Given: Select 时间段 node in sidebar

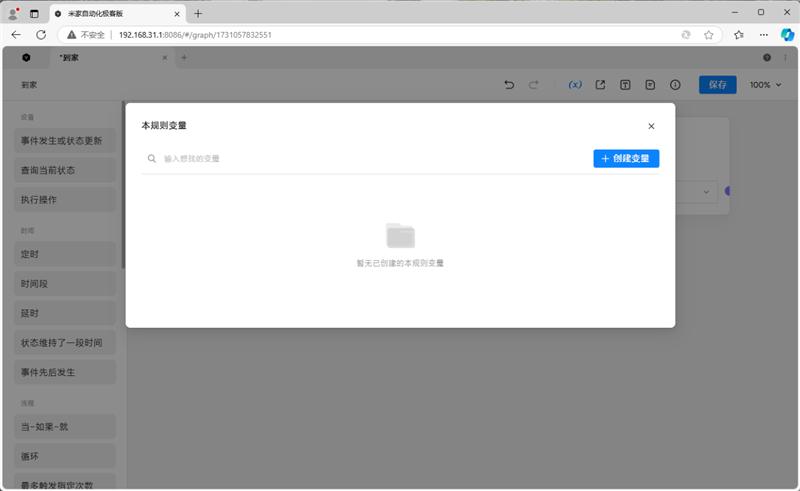Looking at the screenshot, I should [65, 284].
